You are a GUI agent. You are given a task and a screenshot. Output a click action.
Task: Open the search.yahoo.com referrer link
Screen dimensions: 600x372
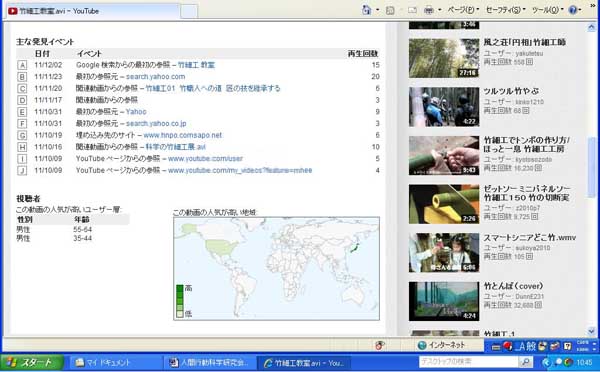click(155, 77)
